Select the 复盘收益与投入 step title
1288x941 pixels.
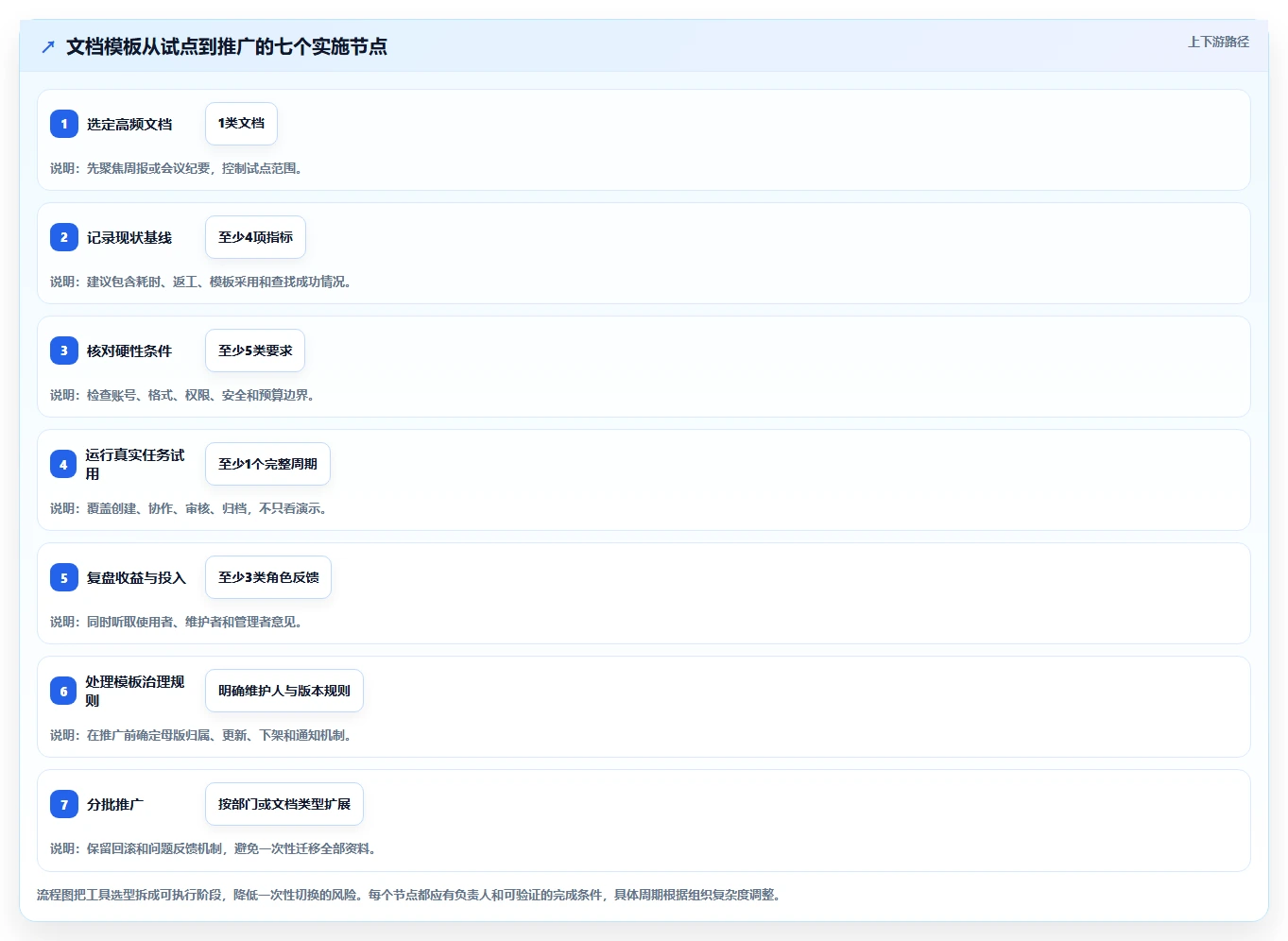click(136, 577)
